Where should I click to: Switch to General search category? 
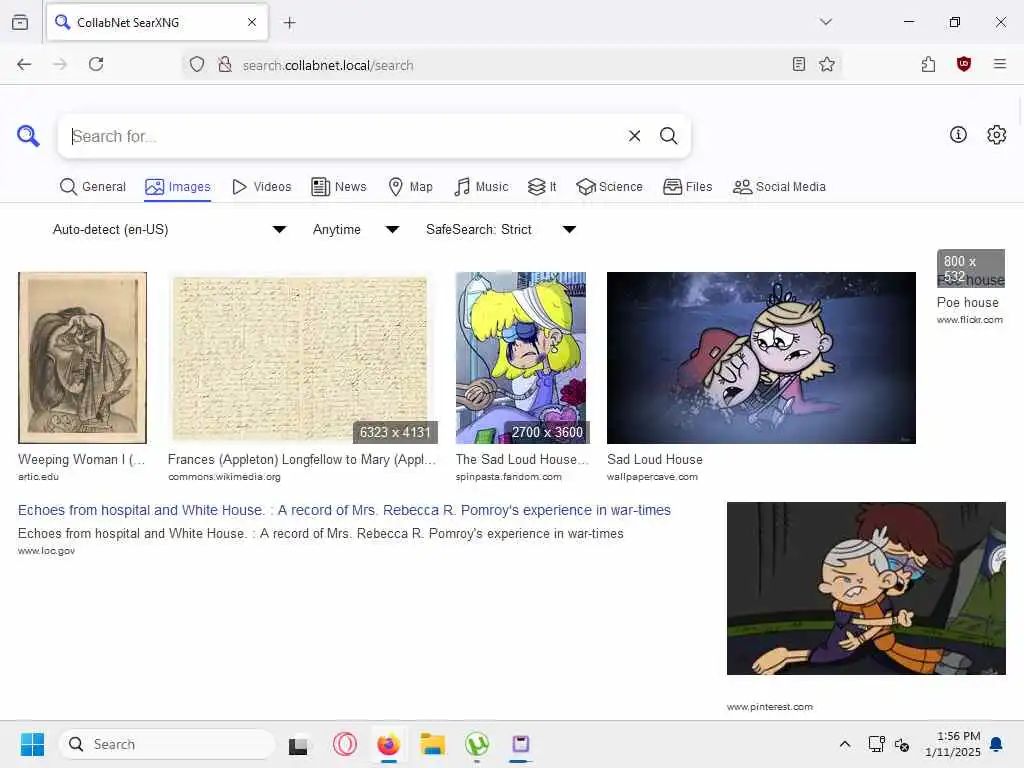coord(93,187)
